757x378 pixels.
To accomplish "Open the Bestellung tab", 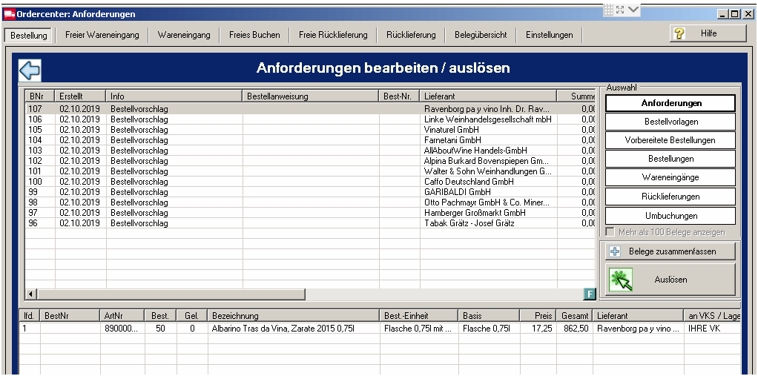I will [x=29, y=35].
